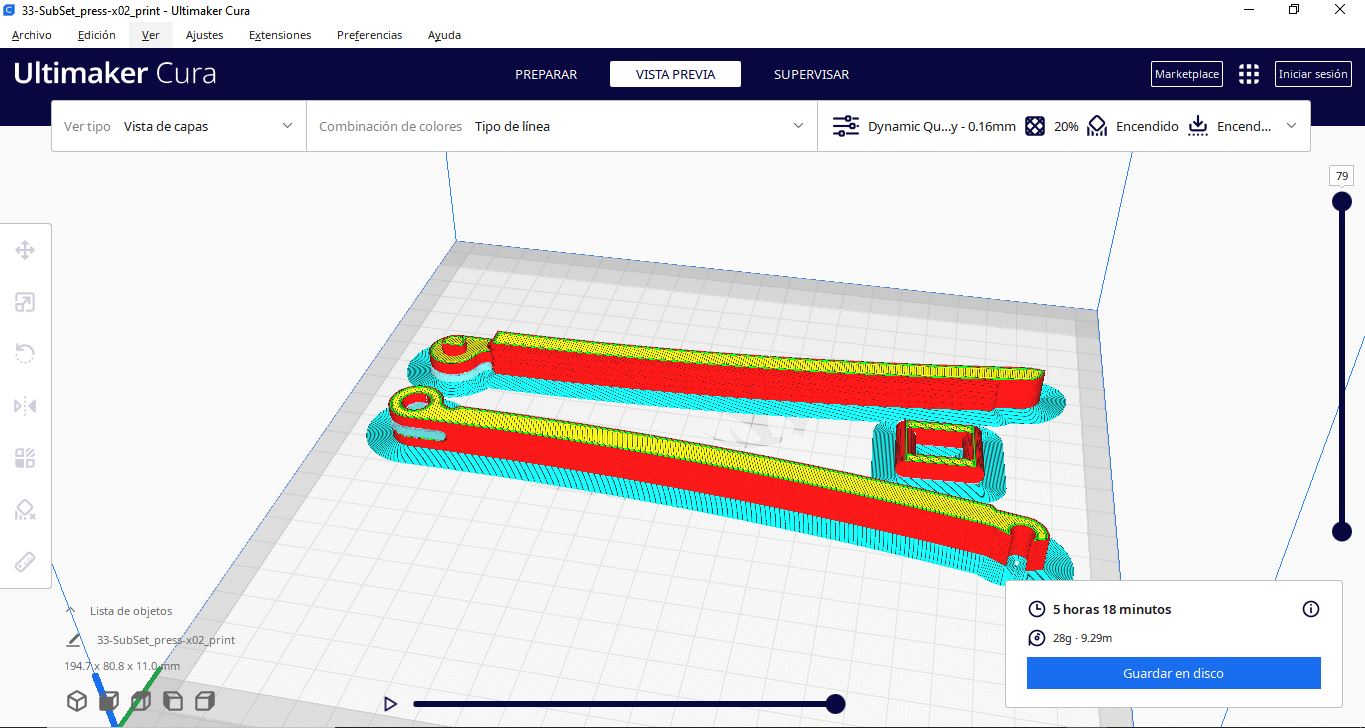The width and height of the screenshot is (1365, 728).
Task: Click the path simulation slider handle
Action: pyautogui.click(x=835, y=704)
